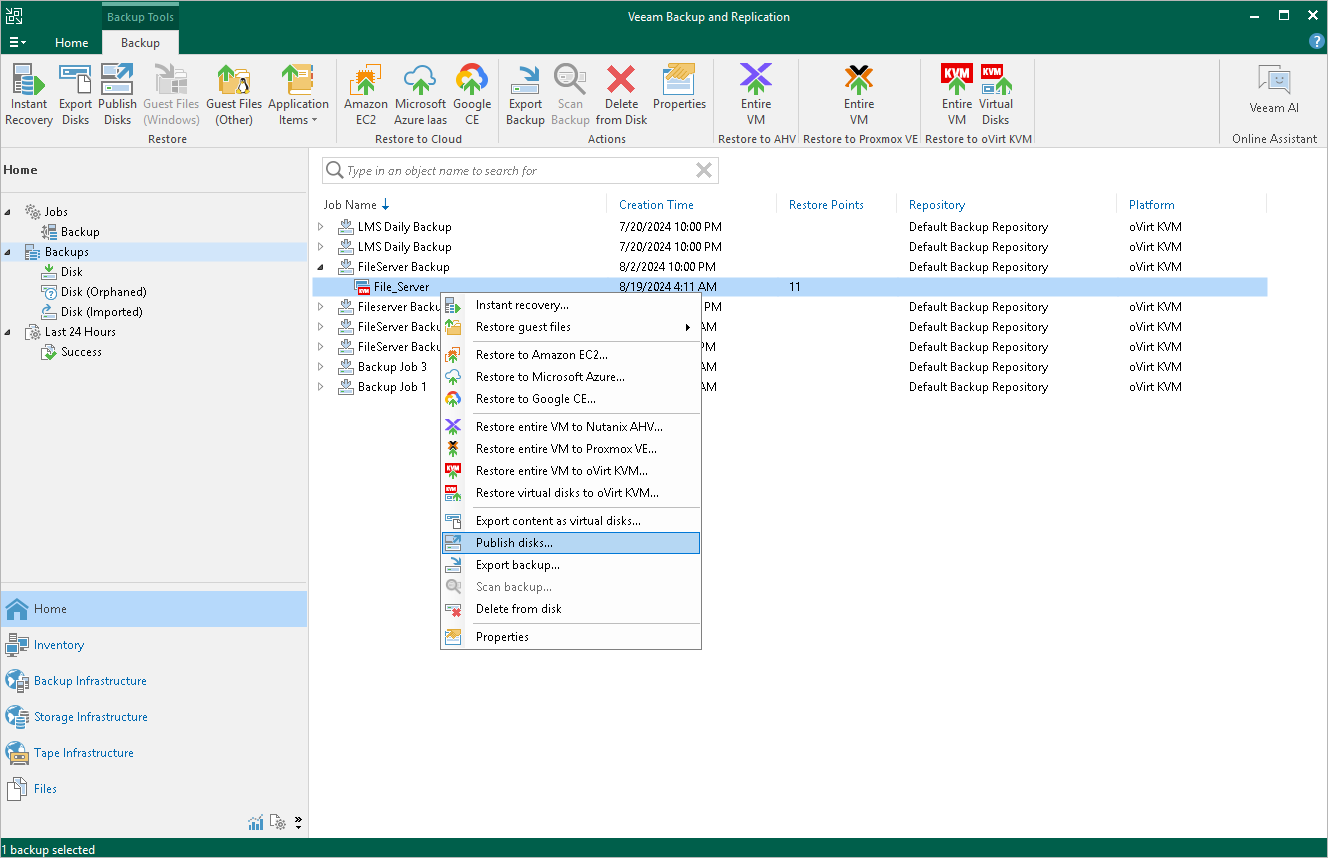This screenshot has height=858, width=1328.
Task: Sort by Repository column header
Action: point(937,205)
